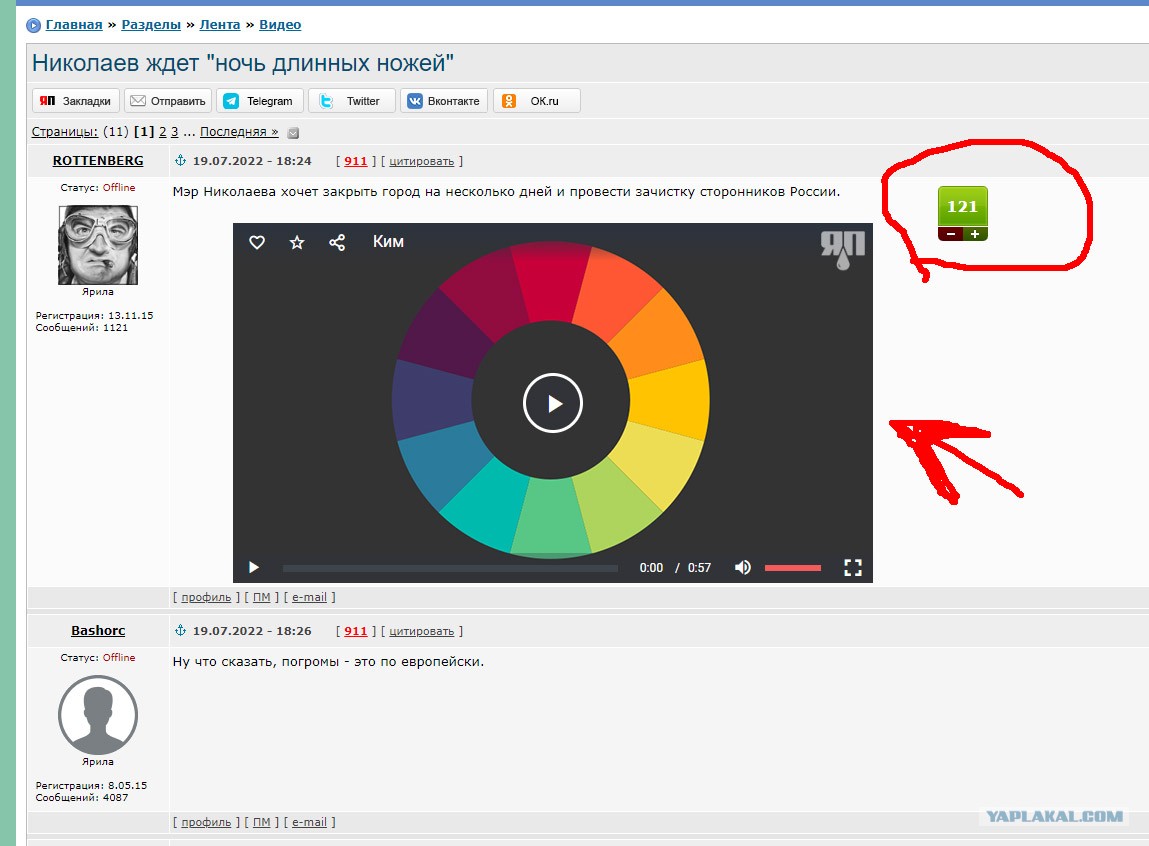The height and width of the screenshot is (846, 1149).
Task: Jump to the Последняя page
Action: pos(239,132)
